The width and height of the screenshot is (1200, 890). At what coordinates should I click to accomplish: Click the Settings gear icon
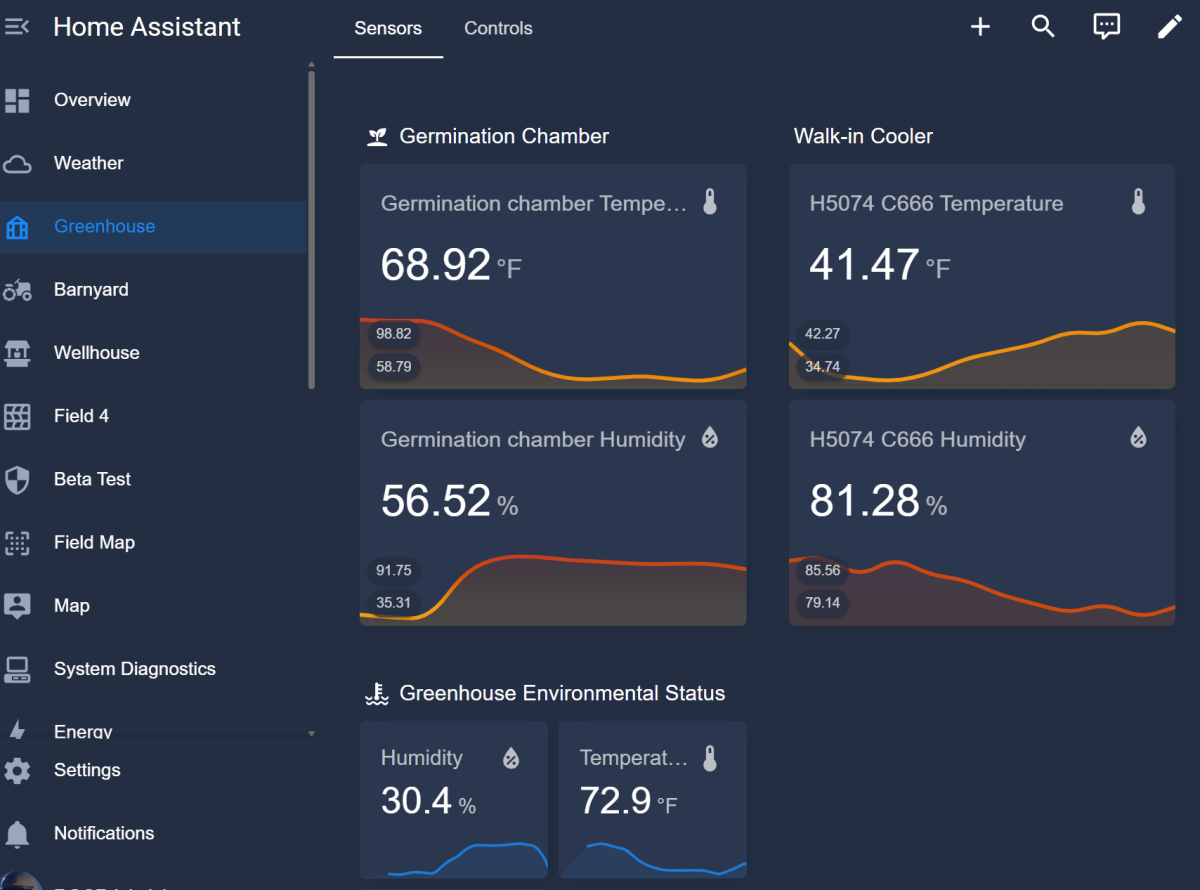[18, 770]
